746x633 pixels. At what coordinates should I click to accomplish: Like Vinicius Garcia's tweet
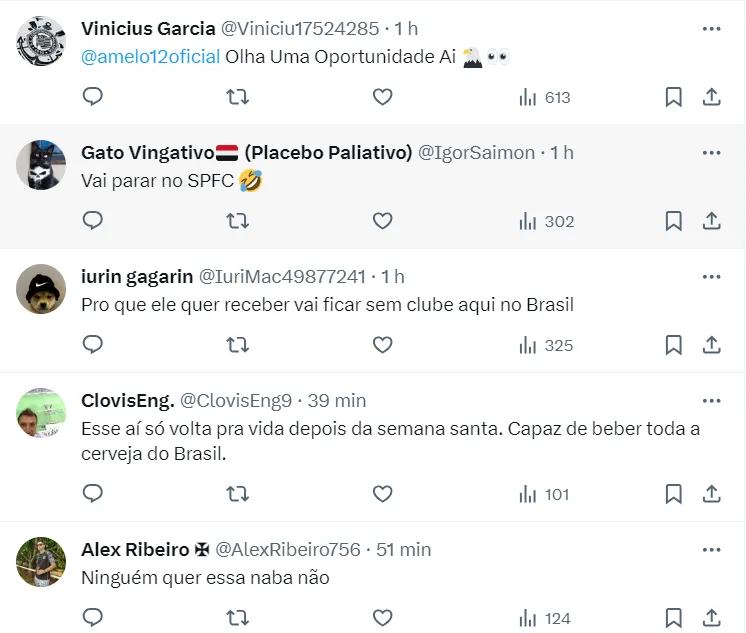[382, 97]
